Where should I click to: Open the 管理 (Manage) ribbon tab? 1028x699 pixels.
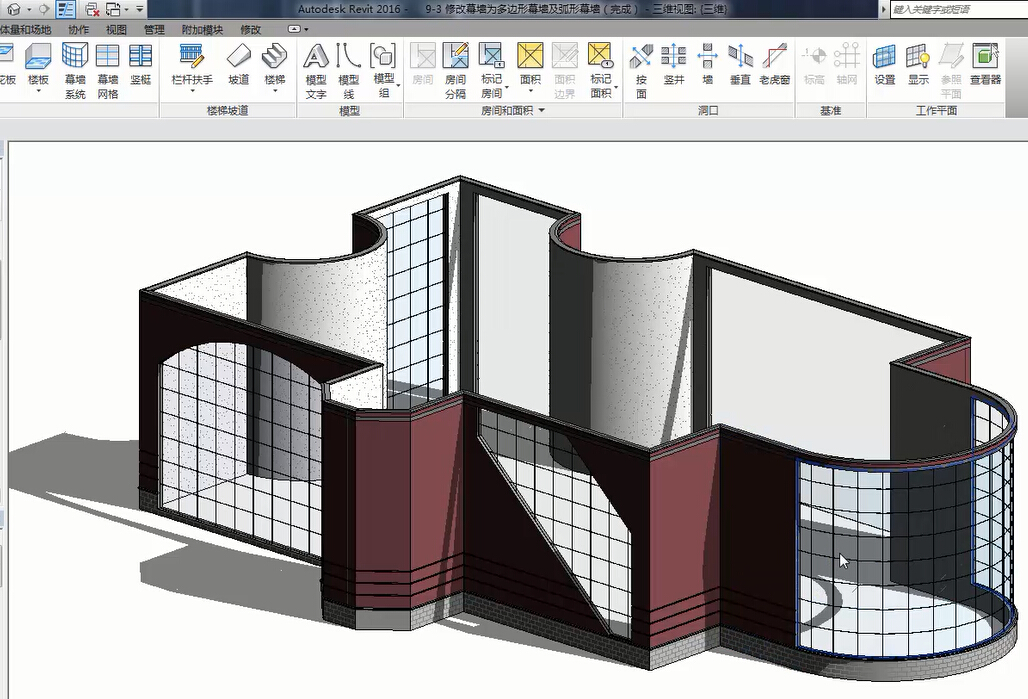coord(154,30)
